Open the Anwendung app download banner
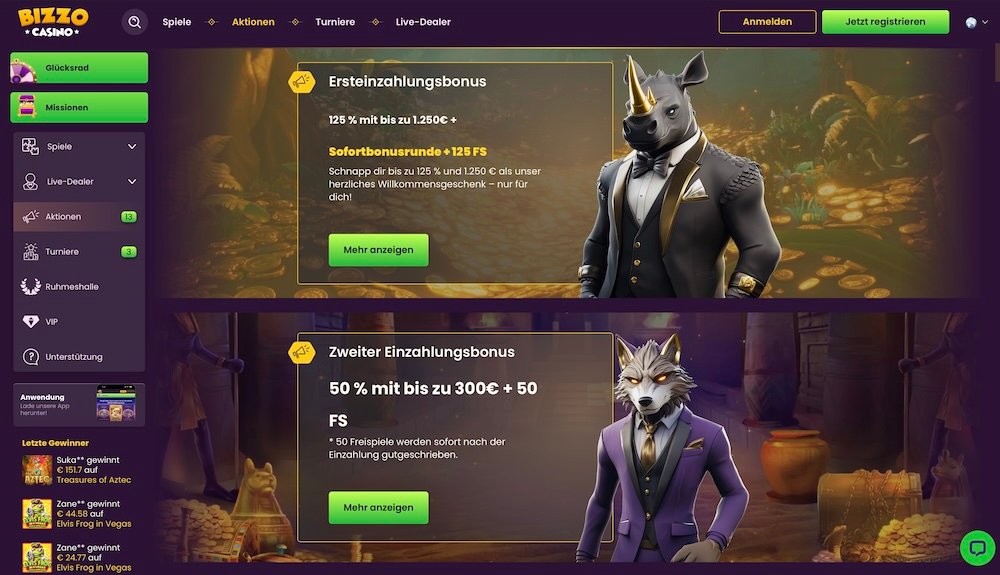 79,405
